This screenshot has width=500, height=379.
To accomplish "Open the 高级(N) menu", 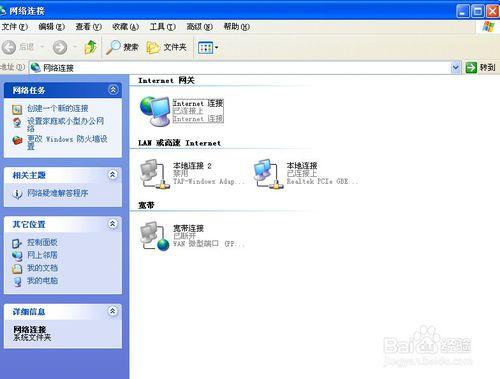I will tap(199, 27).
